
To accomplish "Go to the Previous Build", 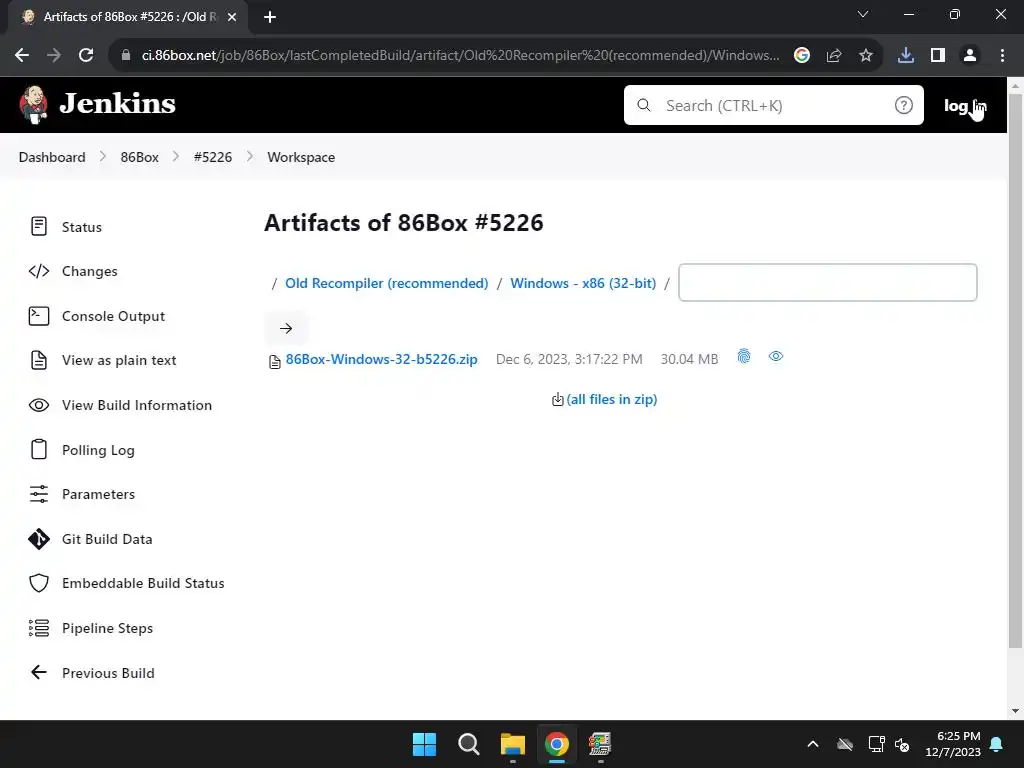I will 91,673.
